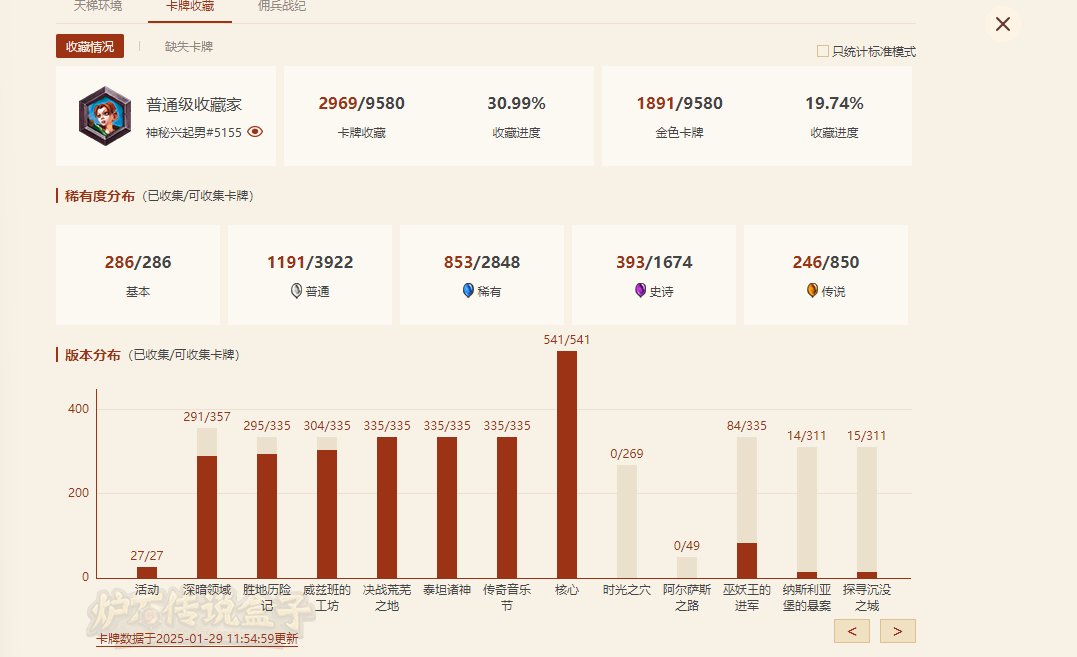This screenshot has width=1077, height=657.
Task: Click the 基本 286/286 rarity card
Action: (x=138, y=275)
